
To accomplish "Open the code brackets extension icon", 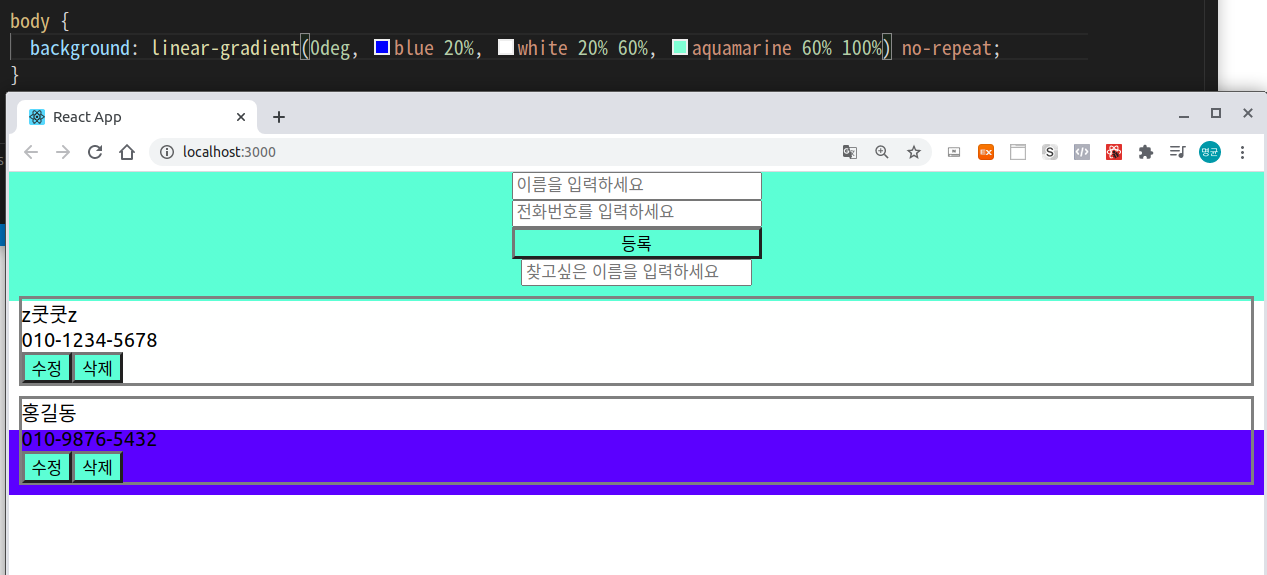I will pyautogui.click(x=1082, y=152).
